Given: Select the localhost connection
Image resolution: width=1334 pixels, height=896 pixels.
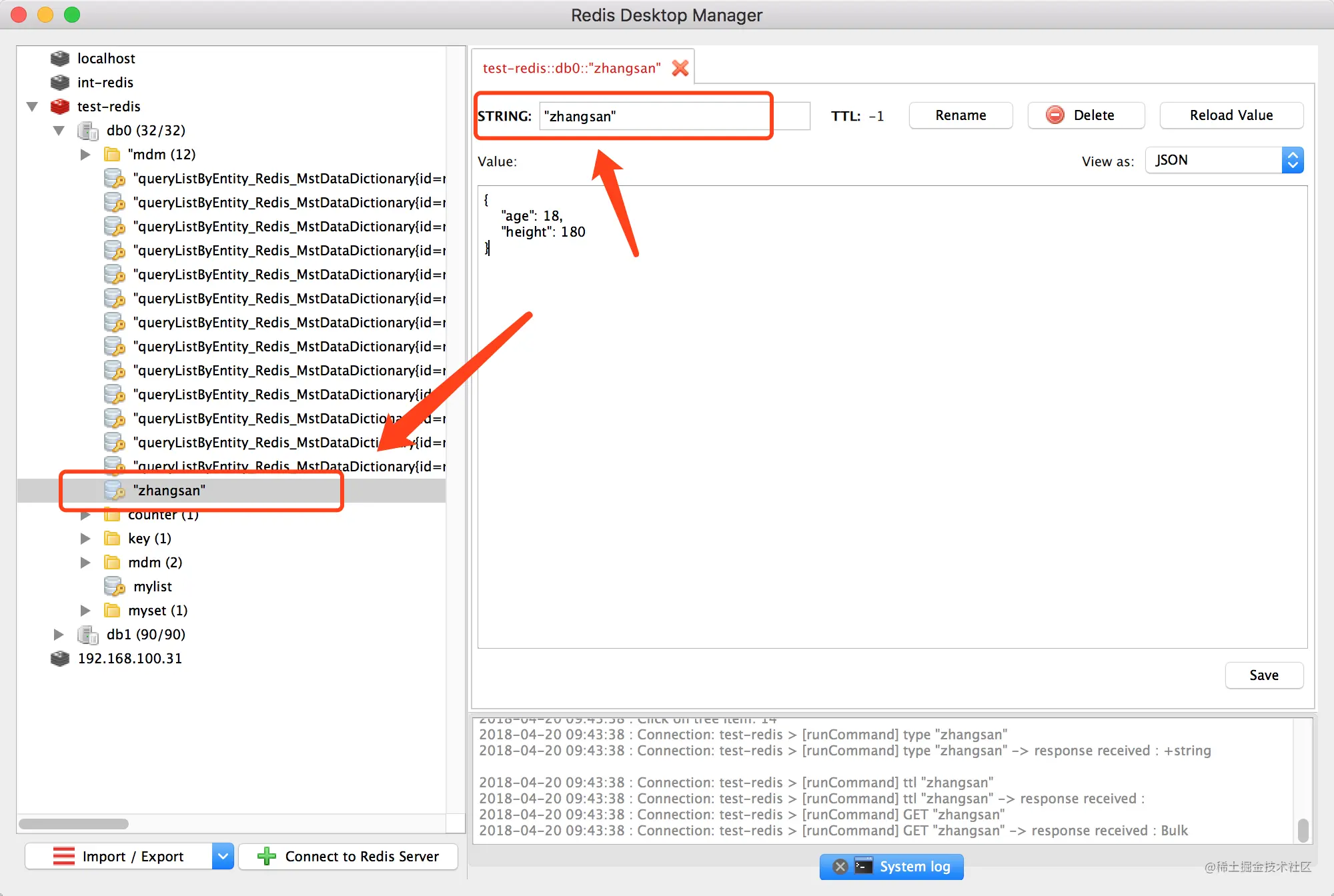Looking at the screenshot, I should pyautogui.click(x=106, y=59).
